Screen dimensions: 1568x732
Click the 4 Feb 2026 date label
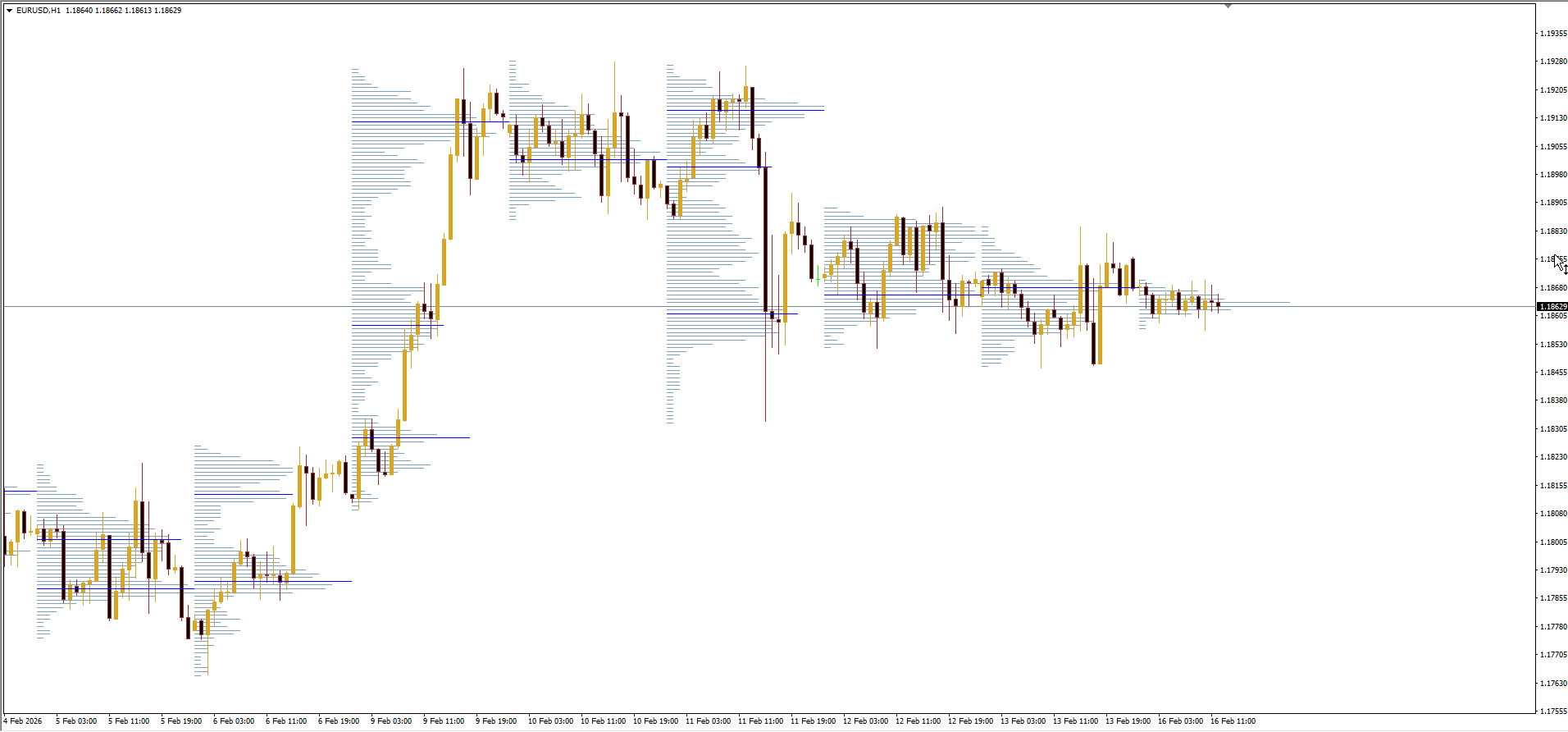(23, 721)
